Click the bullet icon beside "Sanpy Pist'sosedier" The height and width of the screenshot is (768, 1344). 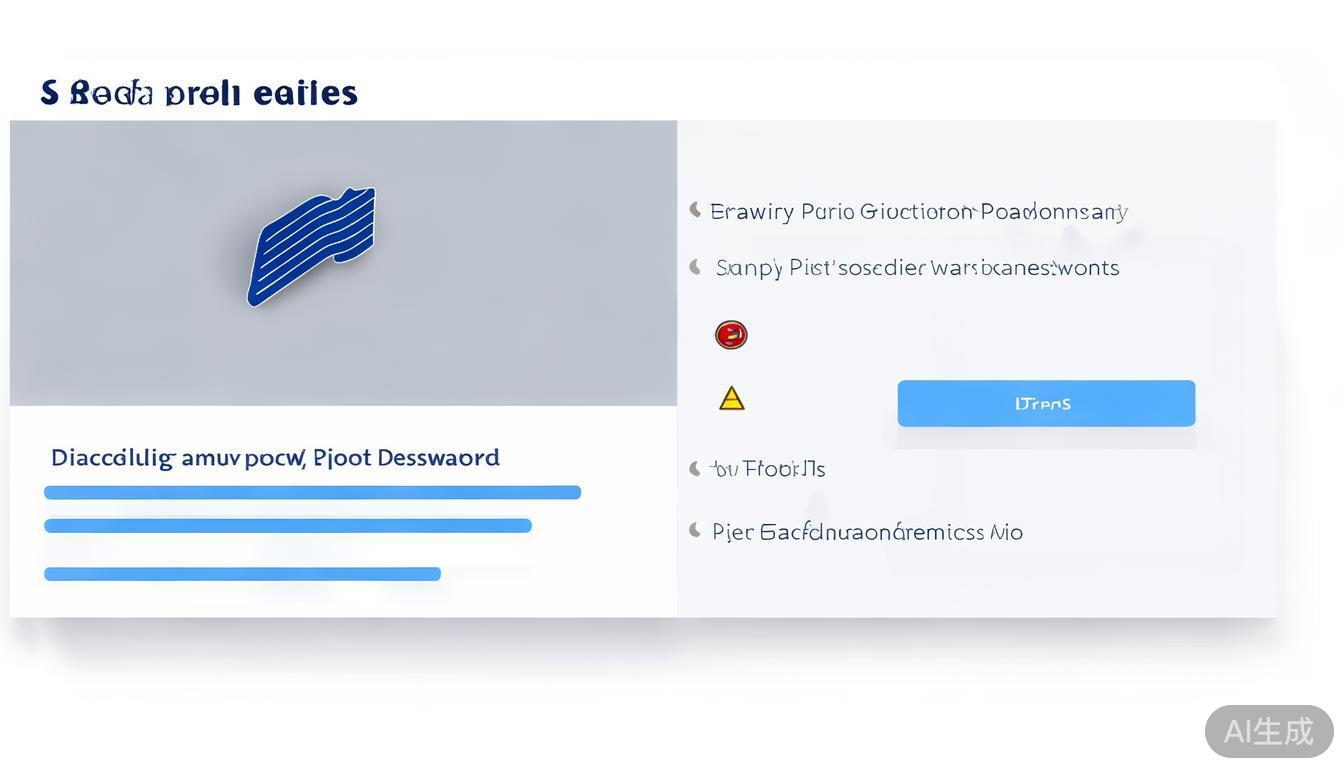point(695,266)
